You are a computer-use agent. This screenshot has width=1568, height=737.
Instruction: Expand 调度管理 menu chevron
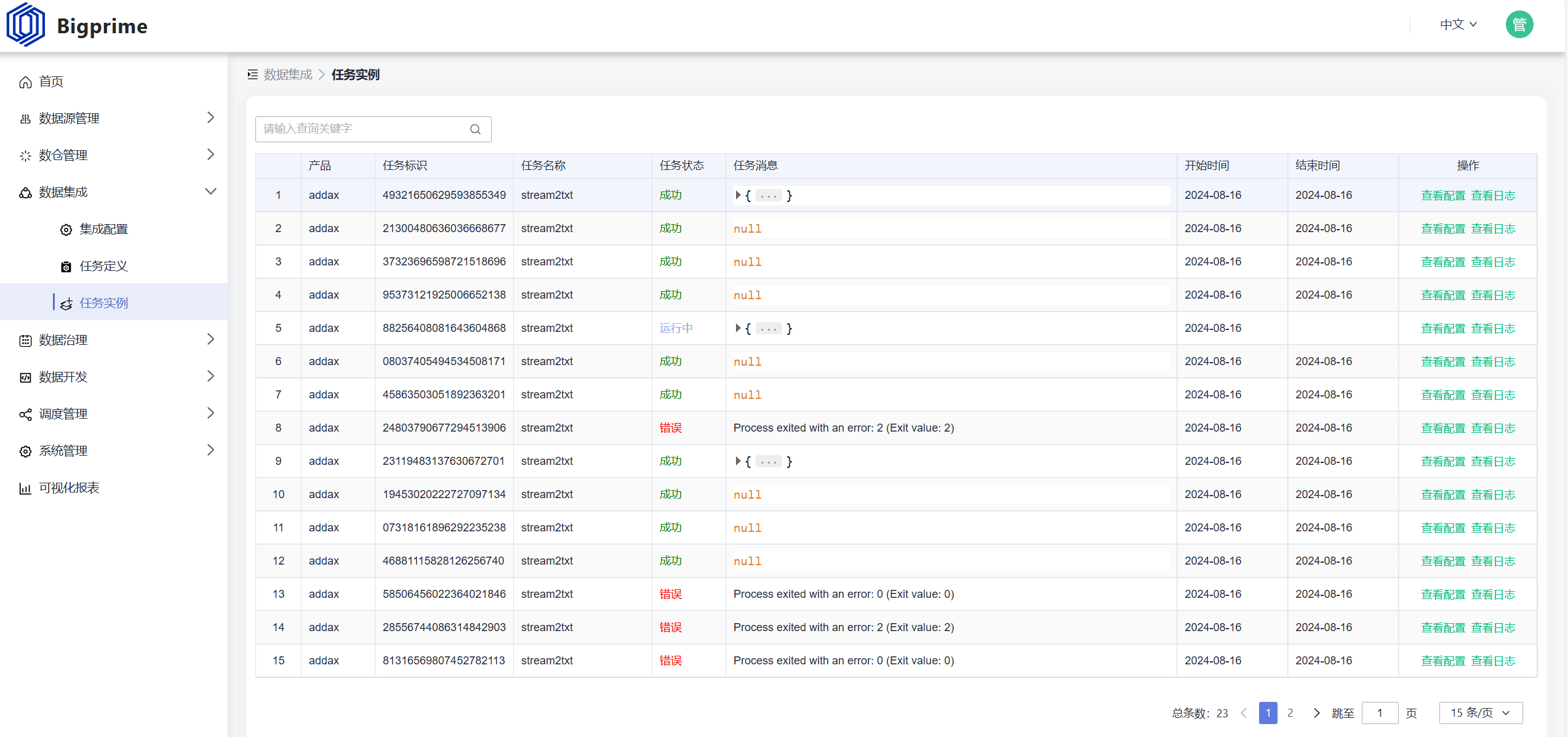[x=210, y=413]
